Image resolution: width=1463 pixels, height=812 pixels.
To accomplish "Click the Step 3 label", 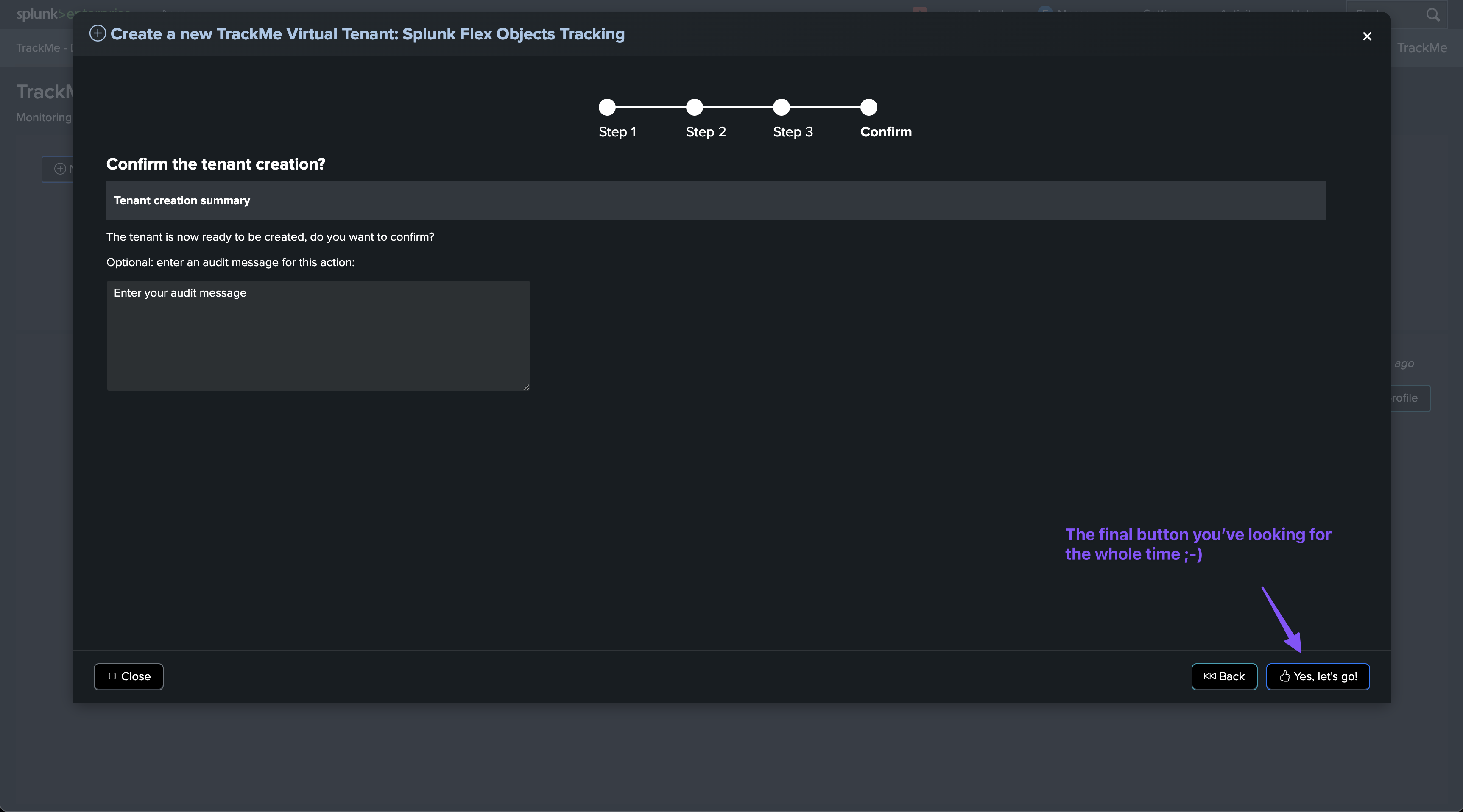I will 793,132.
